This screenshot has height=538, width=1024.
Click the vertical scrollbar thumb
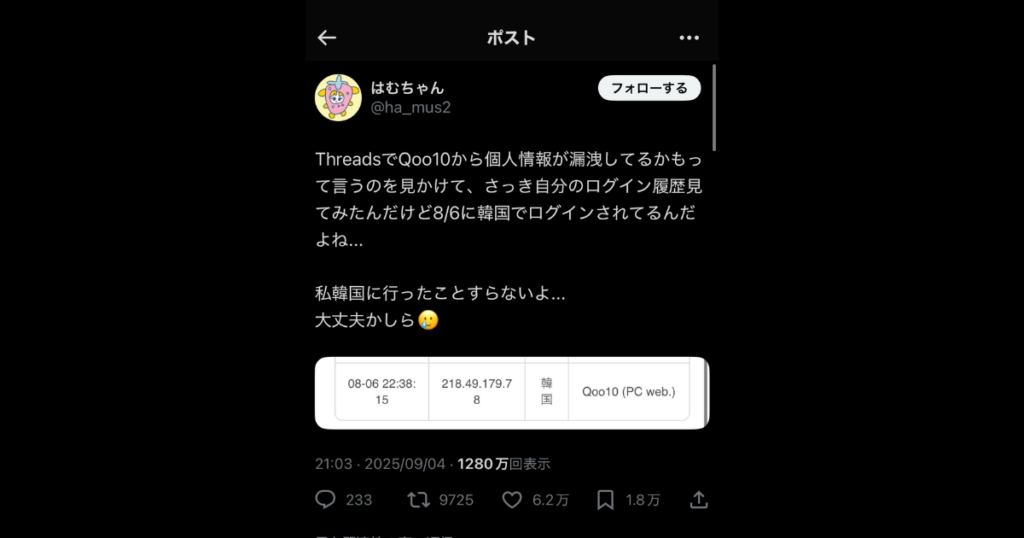[714, 108]
